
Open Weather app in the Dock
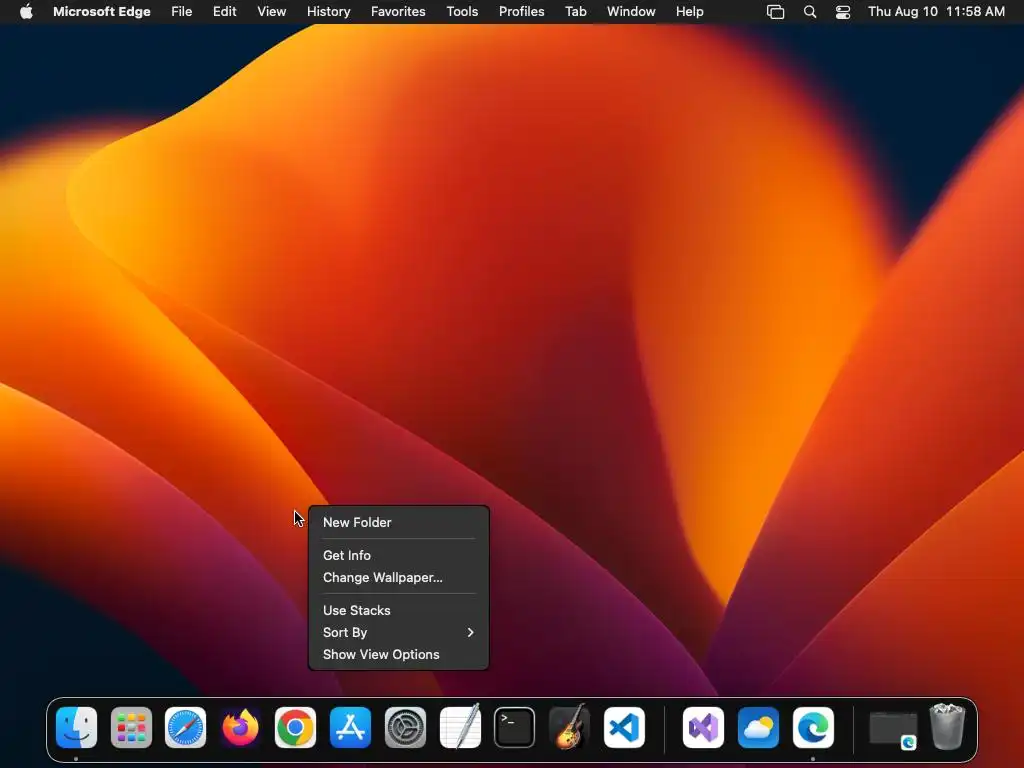coord(758,728)
